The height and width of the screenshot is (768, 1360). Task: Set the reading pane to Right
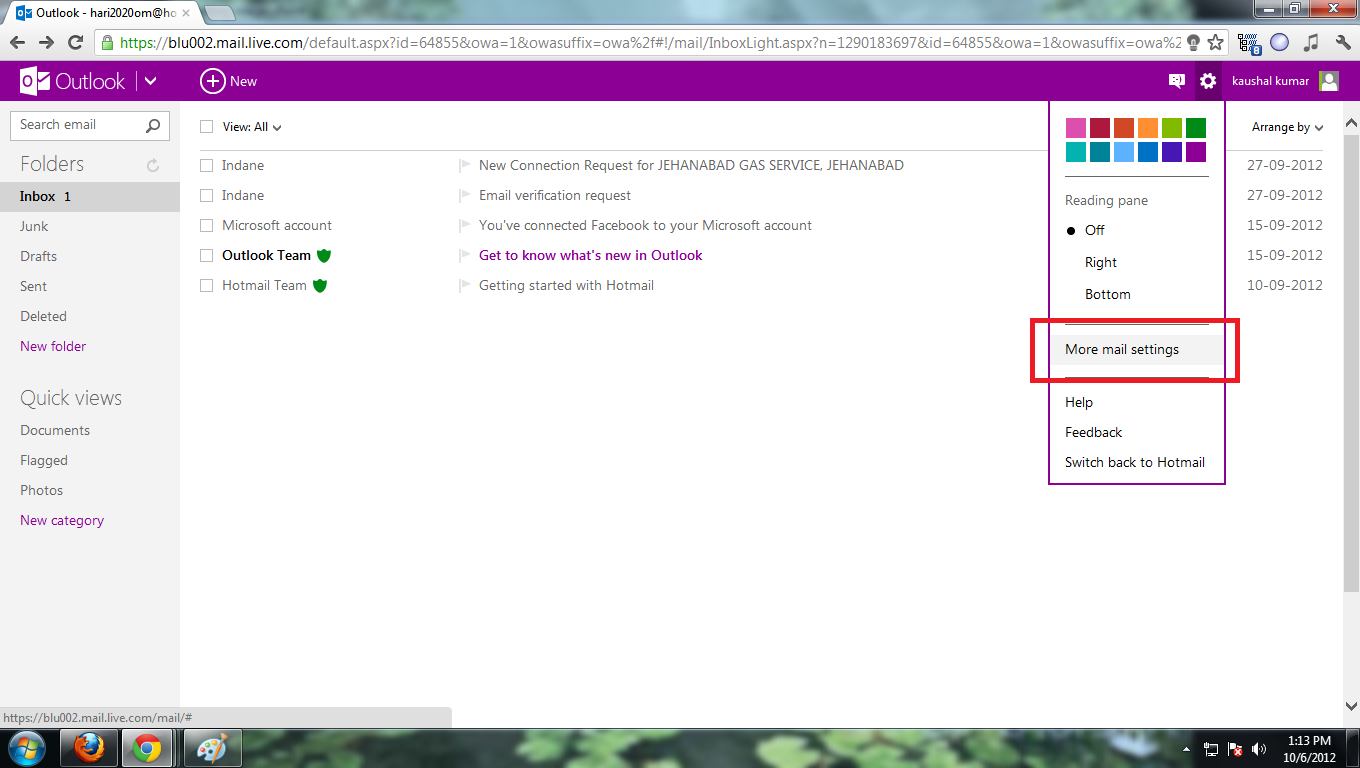click(x=1101, y=262)
